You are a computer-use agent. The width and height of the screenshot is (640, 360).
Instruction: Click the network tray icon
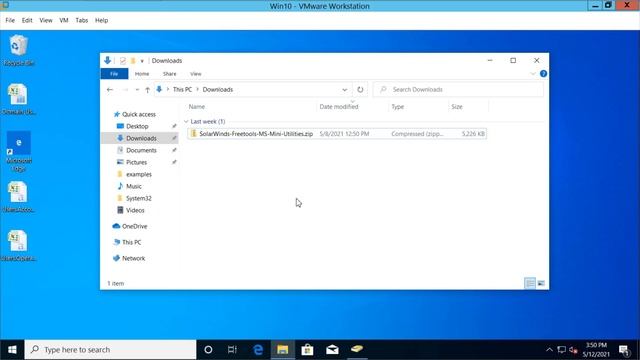tap(562, 350)
